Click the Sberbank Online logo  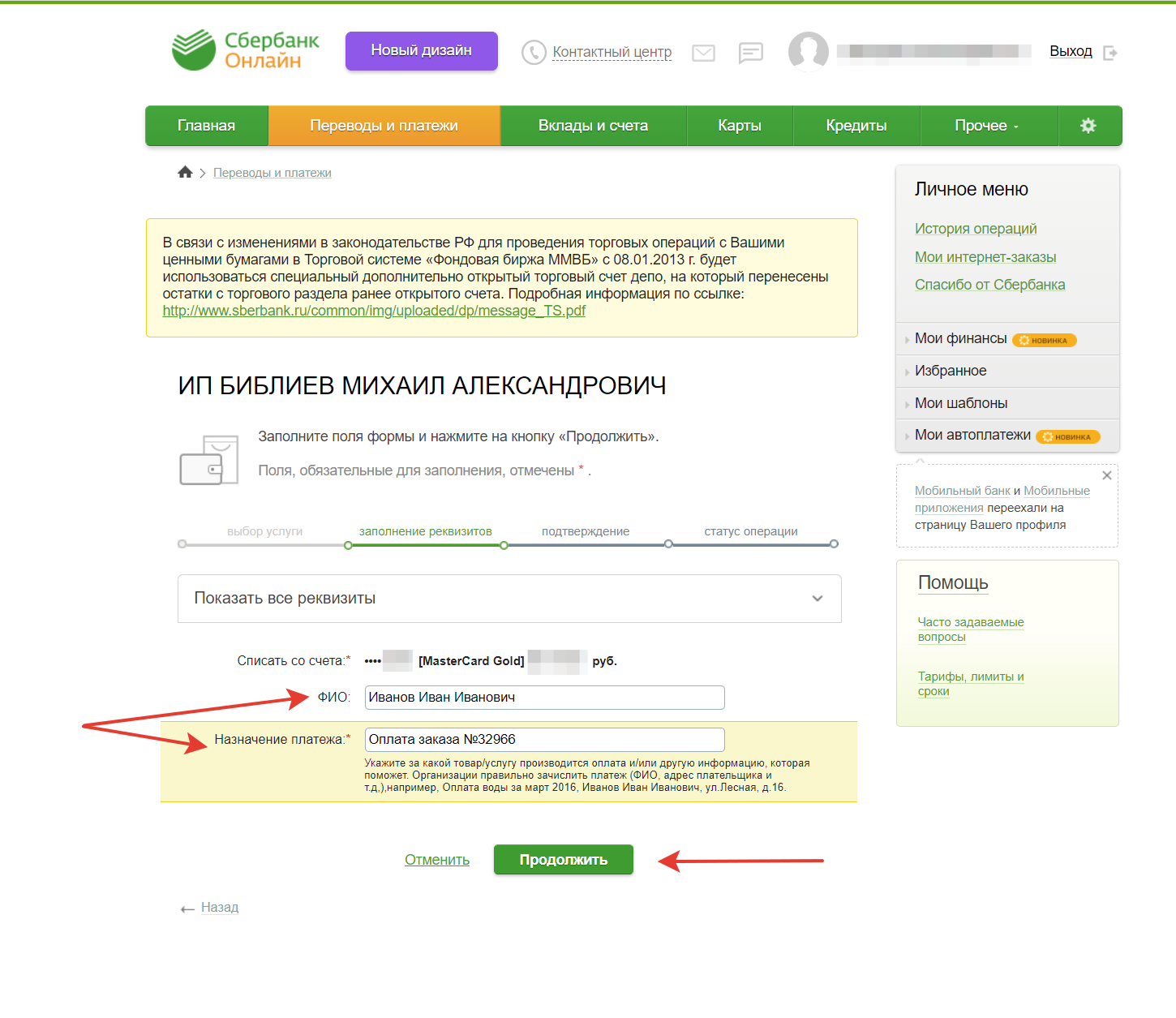tap(246, 50)
